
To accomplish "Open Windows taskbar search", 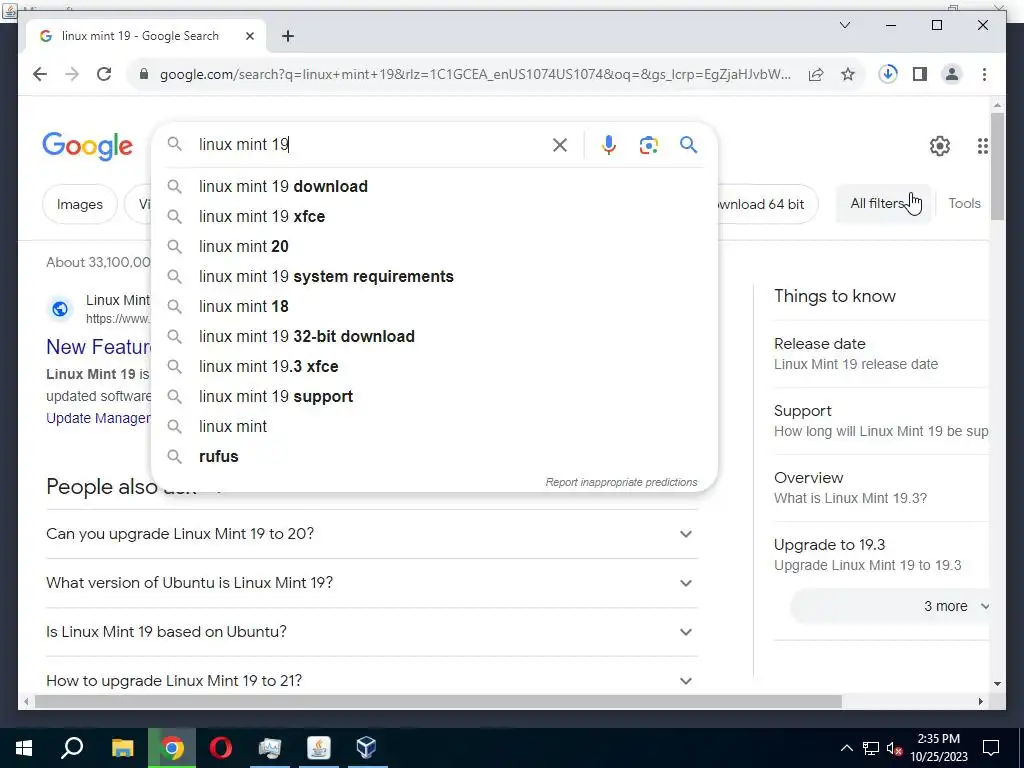I will pos(72,748).
